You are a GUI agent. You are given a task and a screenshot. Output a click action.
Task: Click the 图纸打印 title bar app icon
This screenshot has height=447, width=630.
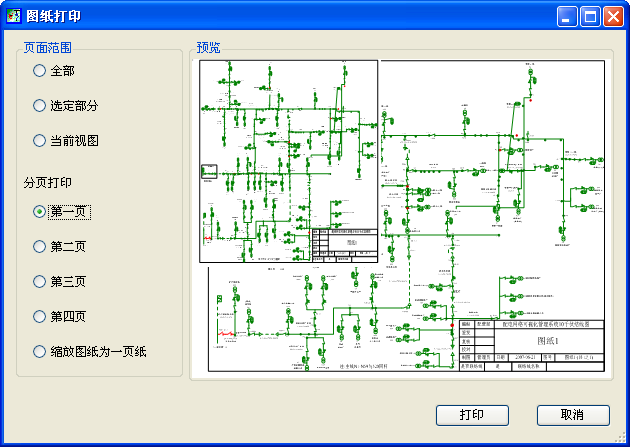14,16
